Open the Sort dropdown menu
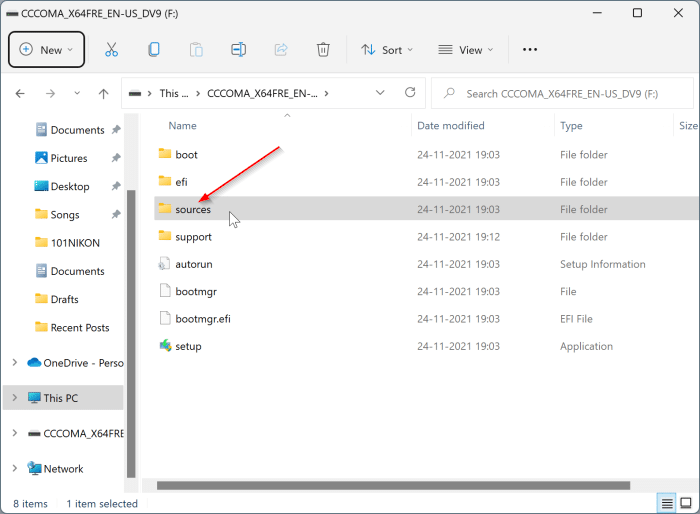This screenshot has width=700, height=514. 387,50
